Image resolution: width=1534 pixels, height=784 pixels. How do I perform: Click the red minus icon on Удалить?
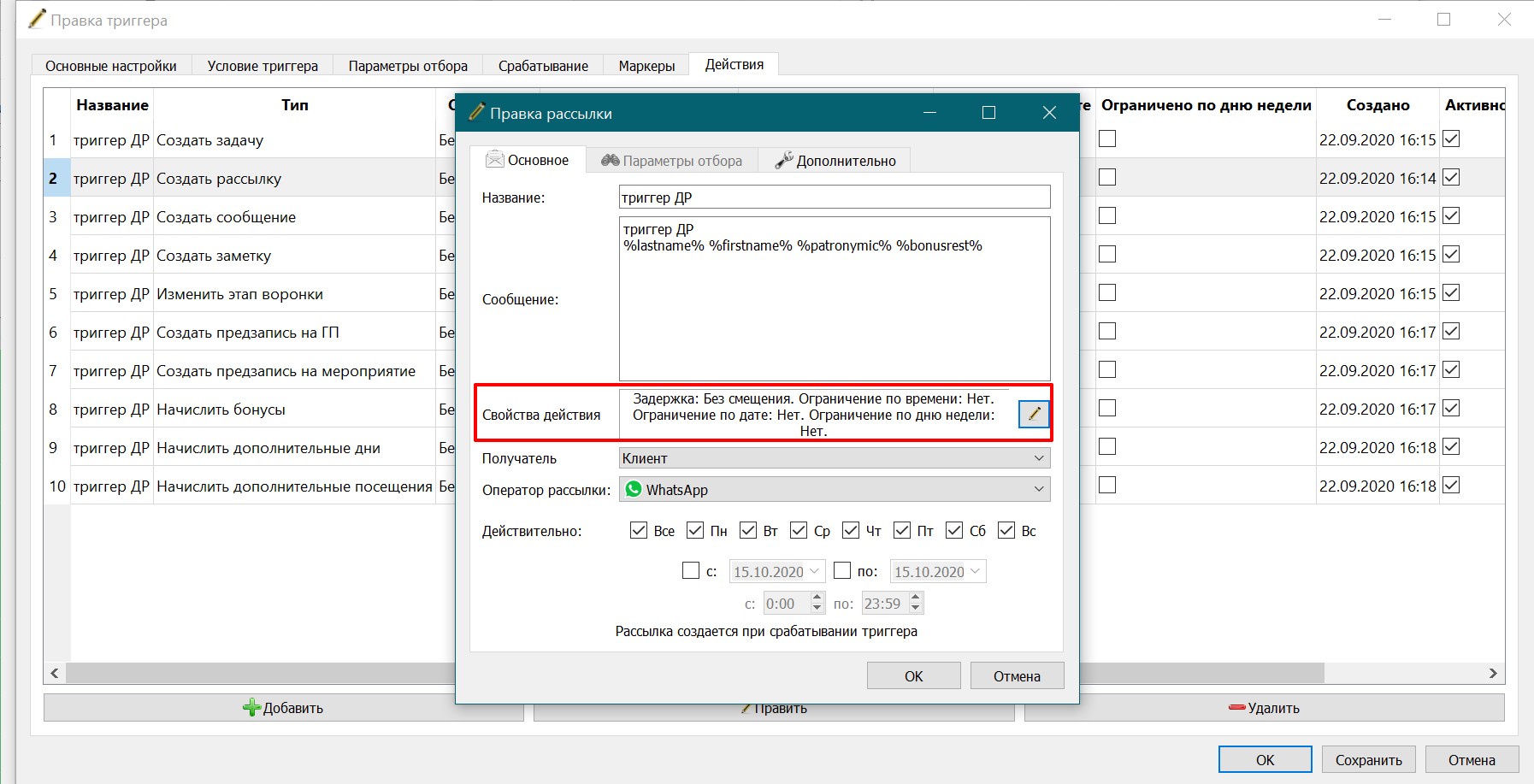pyautogui.click(x=1236, y=708)
